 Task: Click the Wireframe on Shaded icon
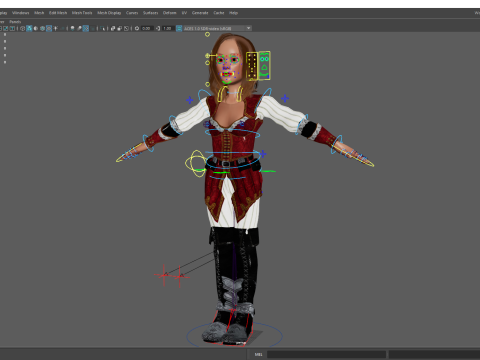coord(42,28)
